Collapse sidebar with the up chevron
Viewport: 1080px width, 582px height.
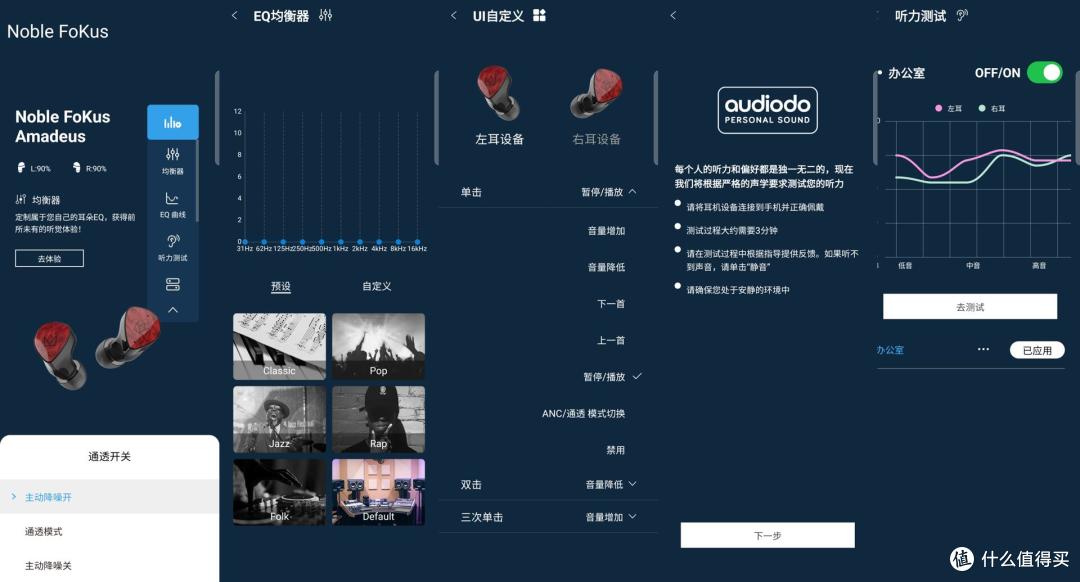[x=172, y=310]
